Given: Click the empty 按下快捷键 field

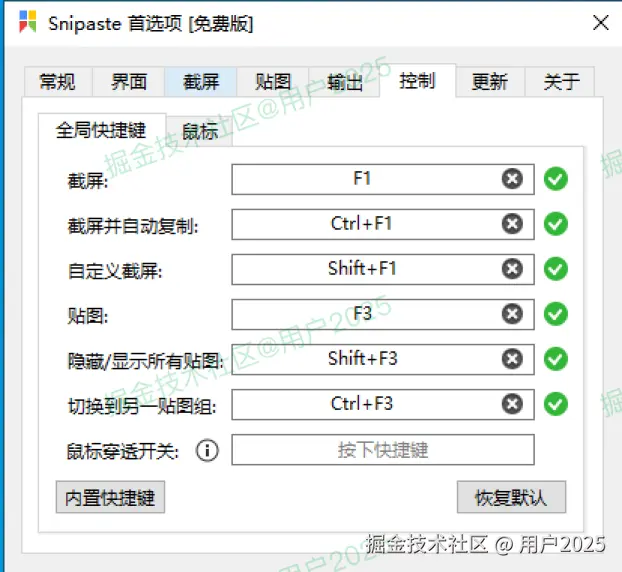Looking at the screenshot, I should click(383, 449).
